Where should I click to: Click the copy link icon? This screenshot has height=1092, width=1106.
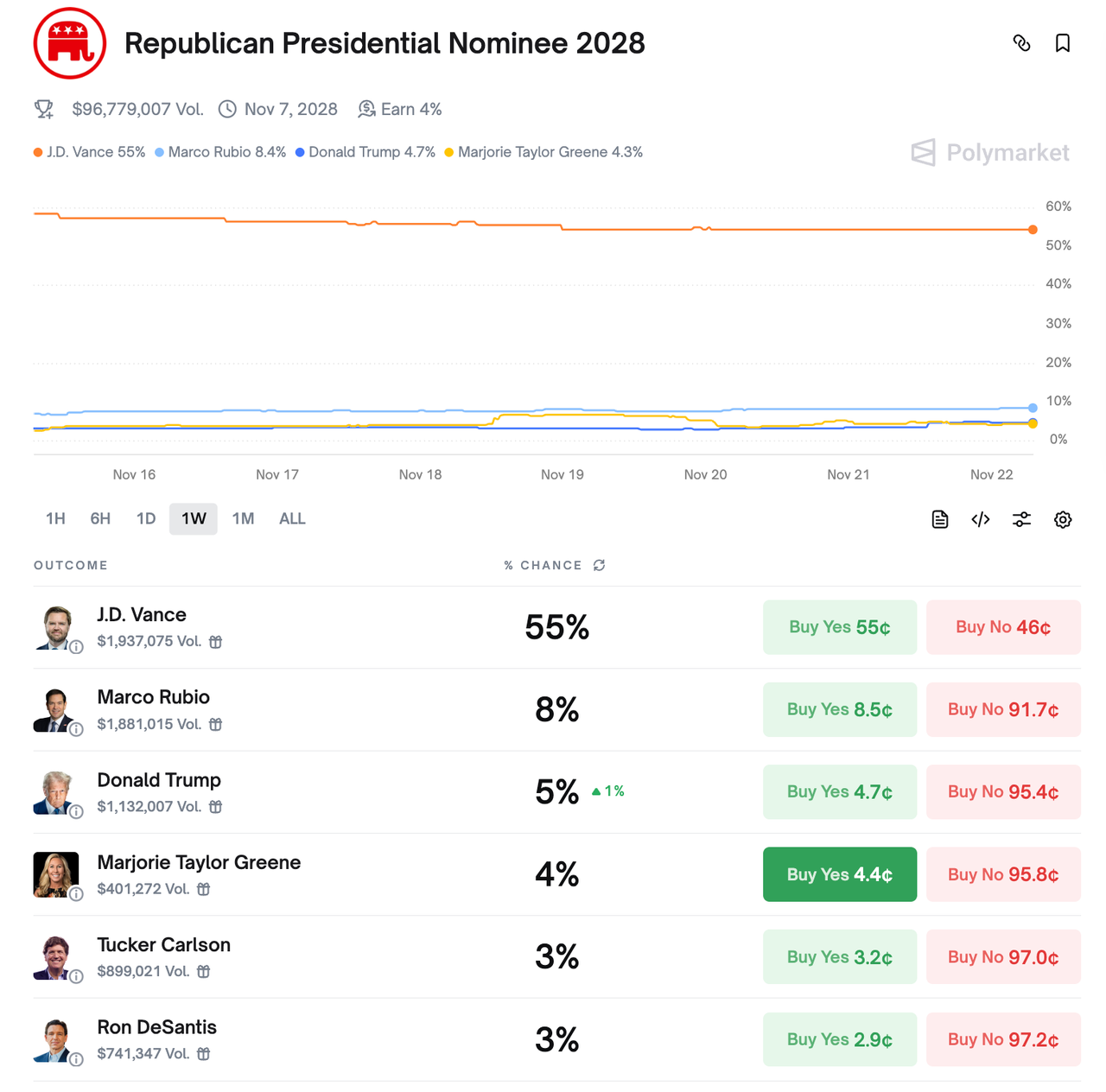pos(1021,43)
